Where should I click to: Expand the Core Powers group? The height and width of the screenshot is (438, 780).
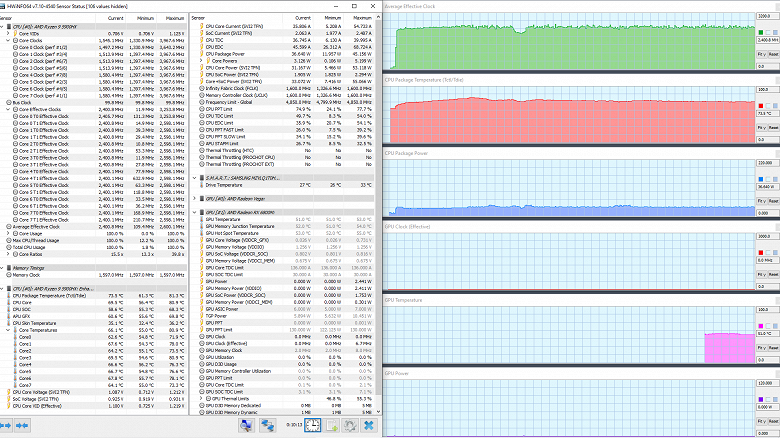click(200, 61)
